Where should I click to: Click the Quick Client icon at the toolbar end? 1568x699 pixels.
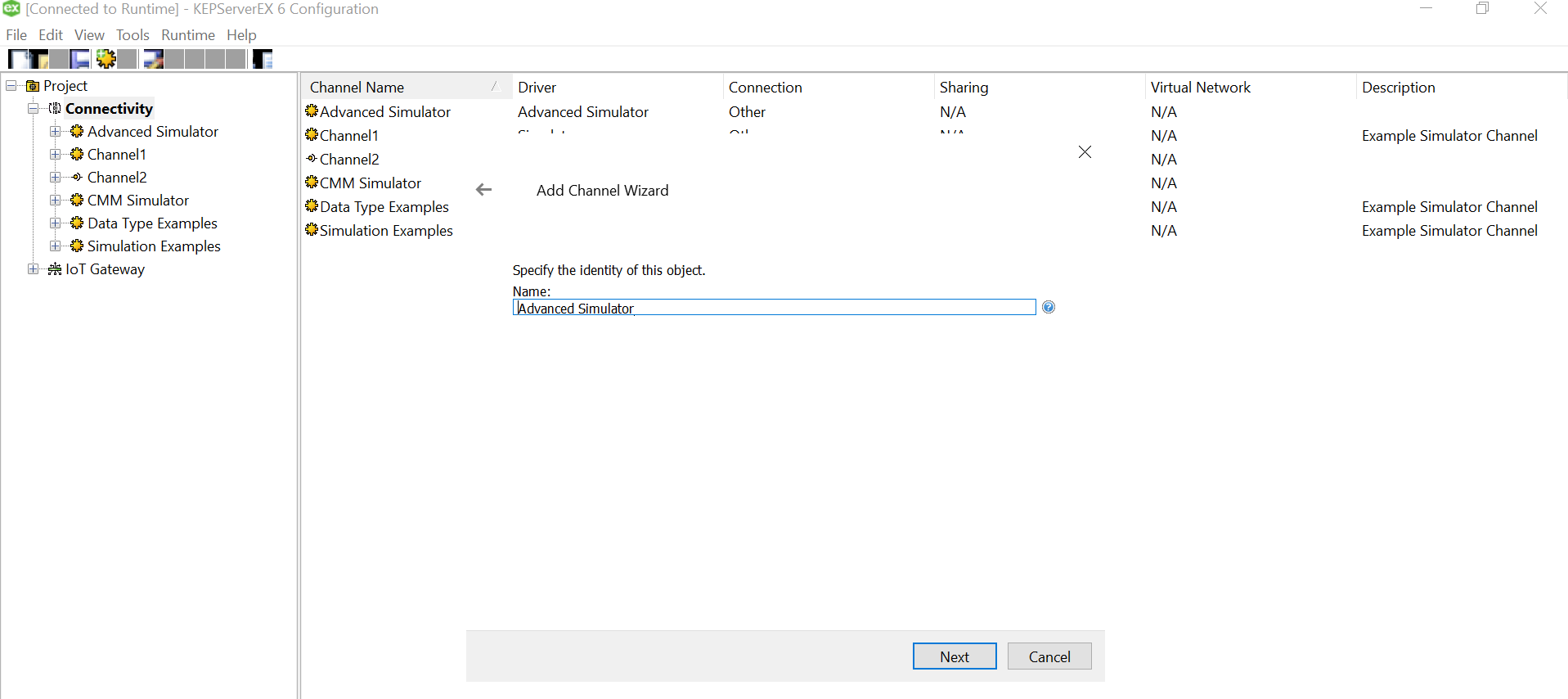click(262, 59)
